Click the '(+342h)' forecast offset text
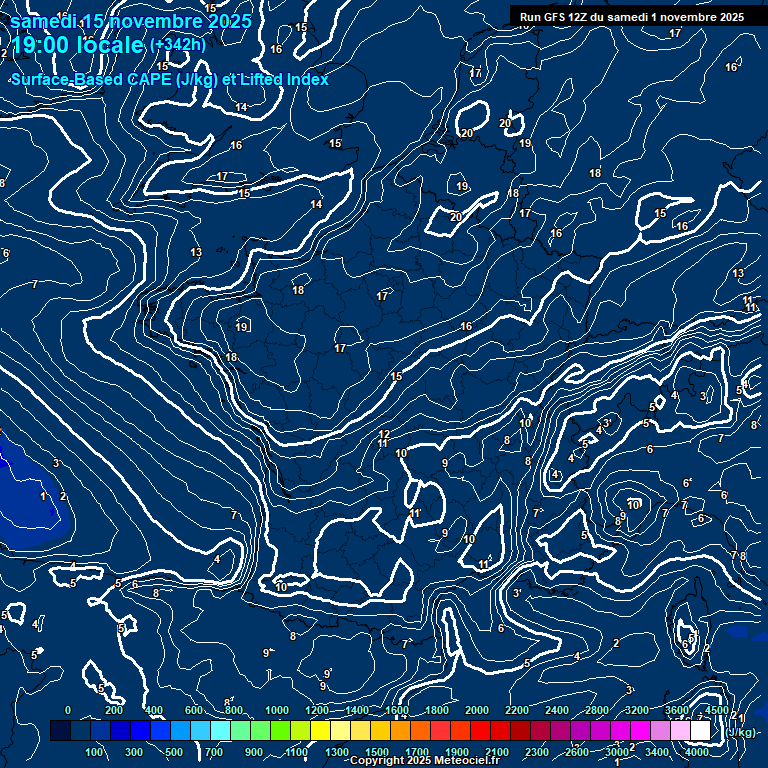This screenshot has width=768, height=768. pyautogui.click(x=177, y=45)
